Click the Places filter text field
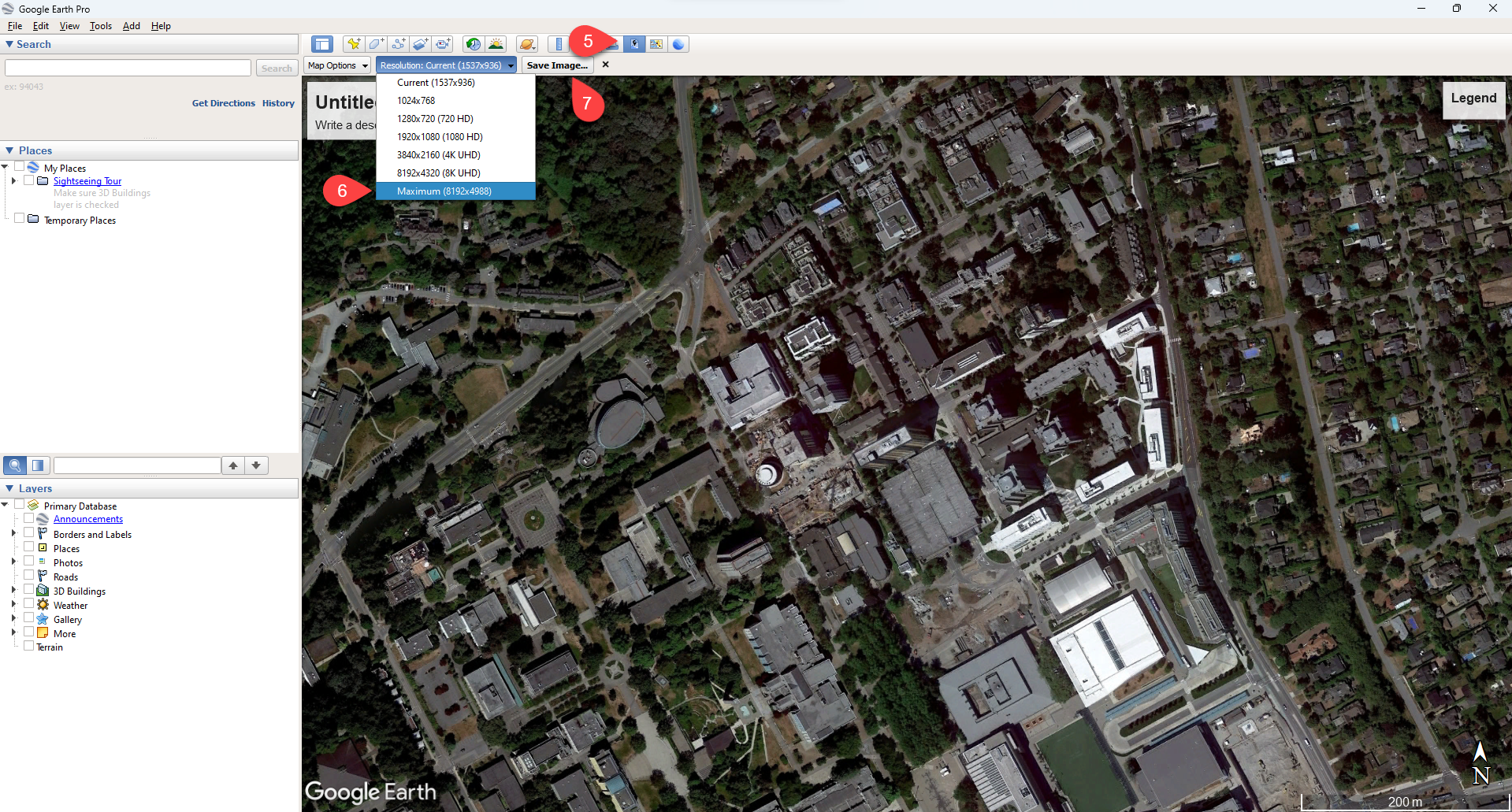The image size is (1512, 812). (x=137, y=465)
